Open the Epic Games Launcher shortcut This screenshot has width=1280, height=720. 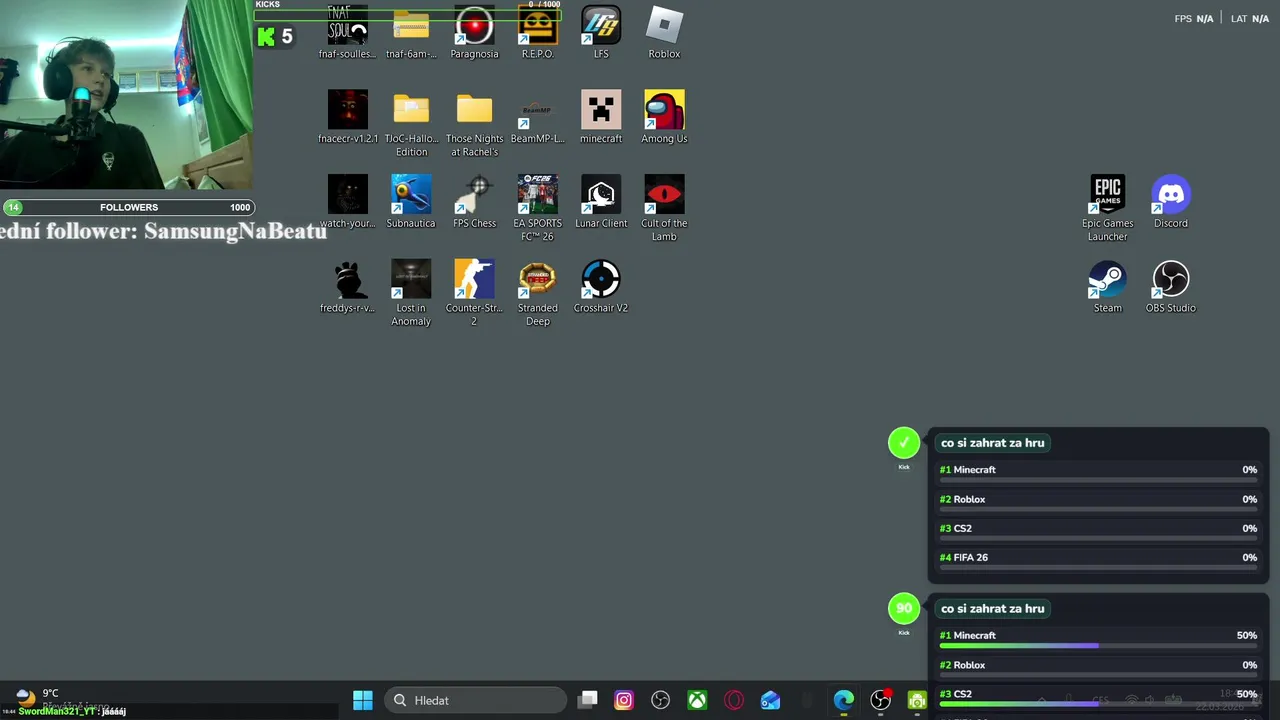coord(1107,208)
